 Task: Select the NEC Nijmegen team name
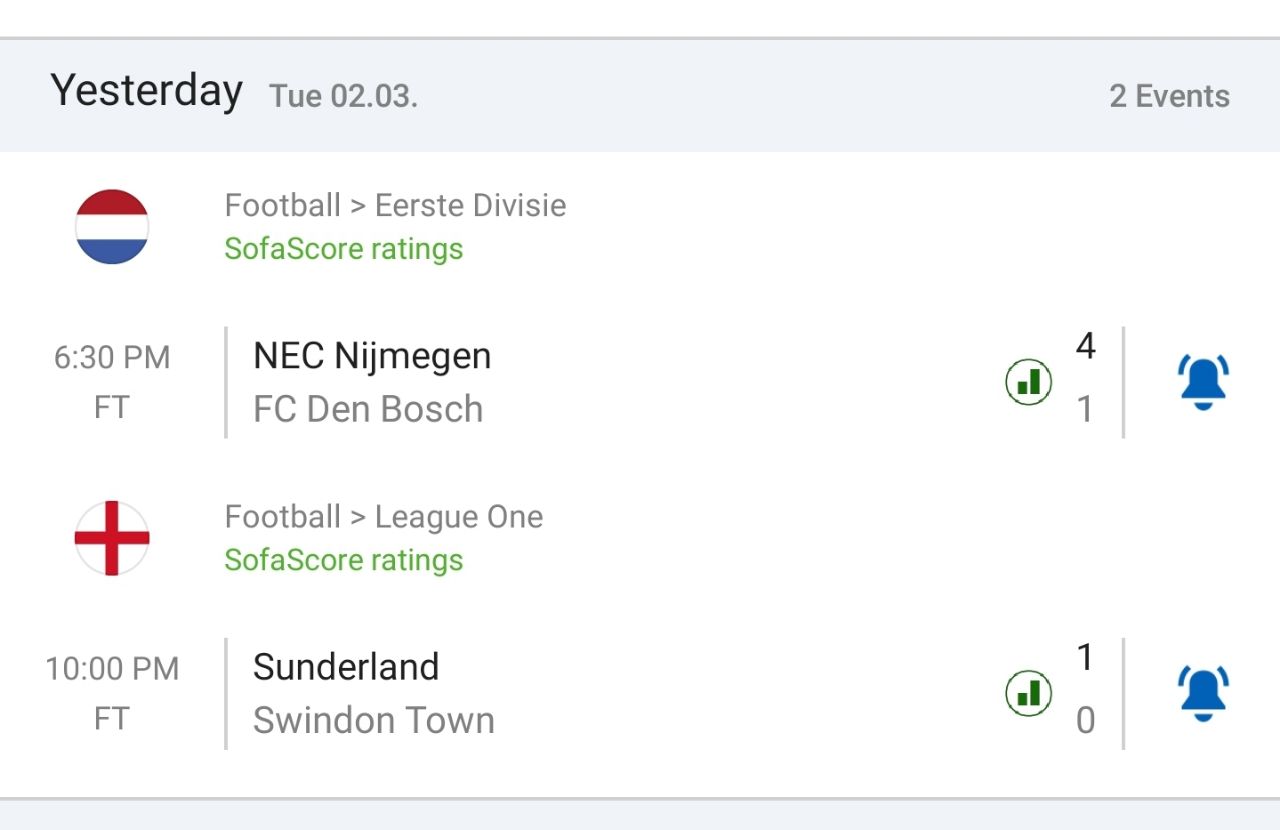point(372,356)
